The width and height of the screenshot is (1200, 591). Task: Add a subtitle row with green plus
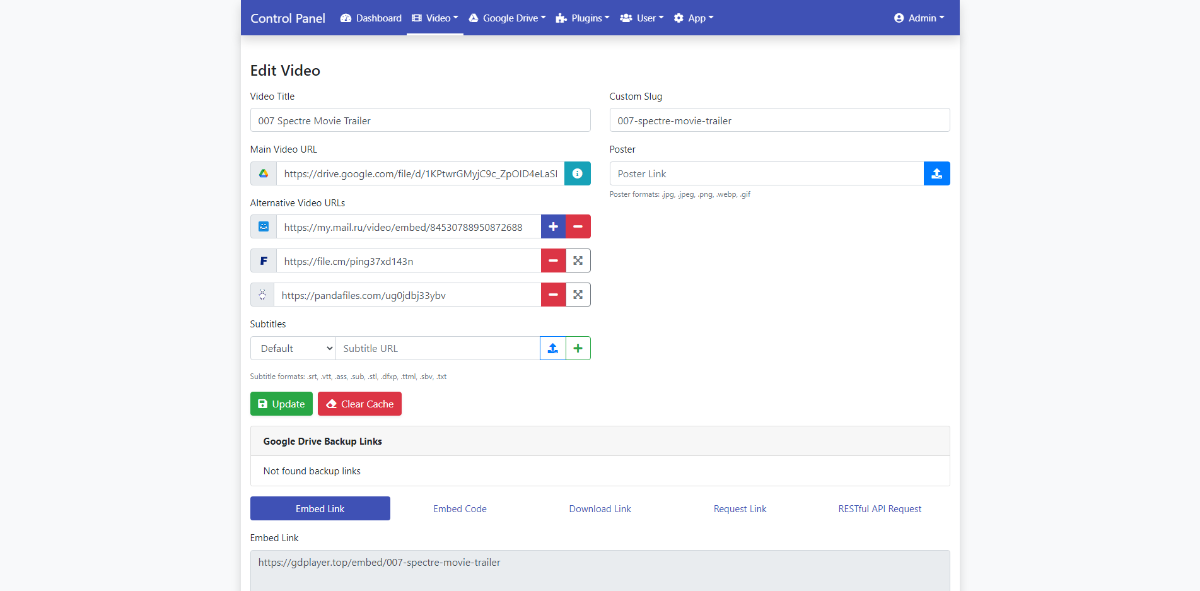click(x=578, y=348)
